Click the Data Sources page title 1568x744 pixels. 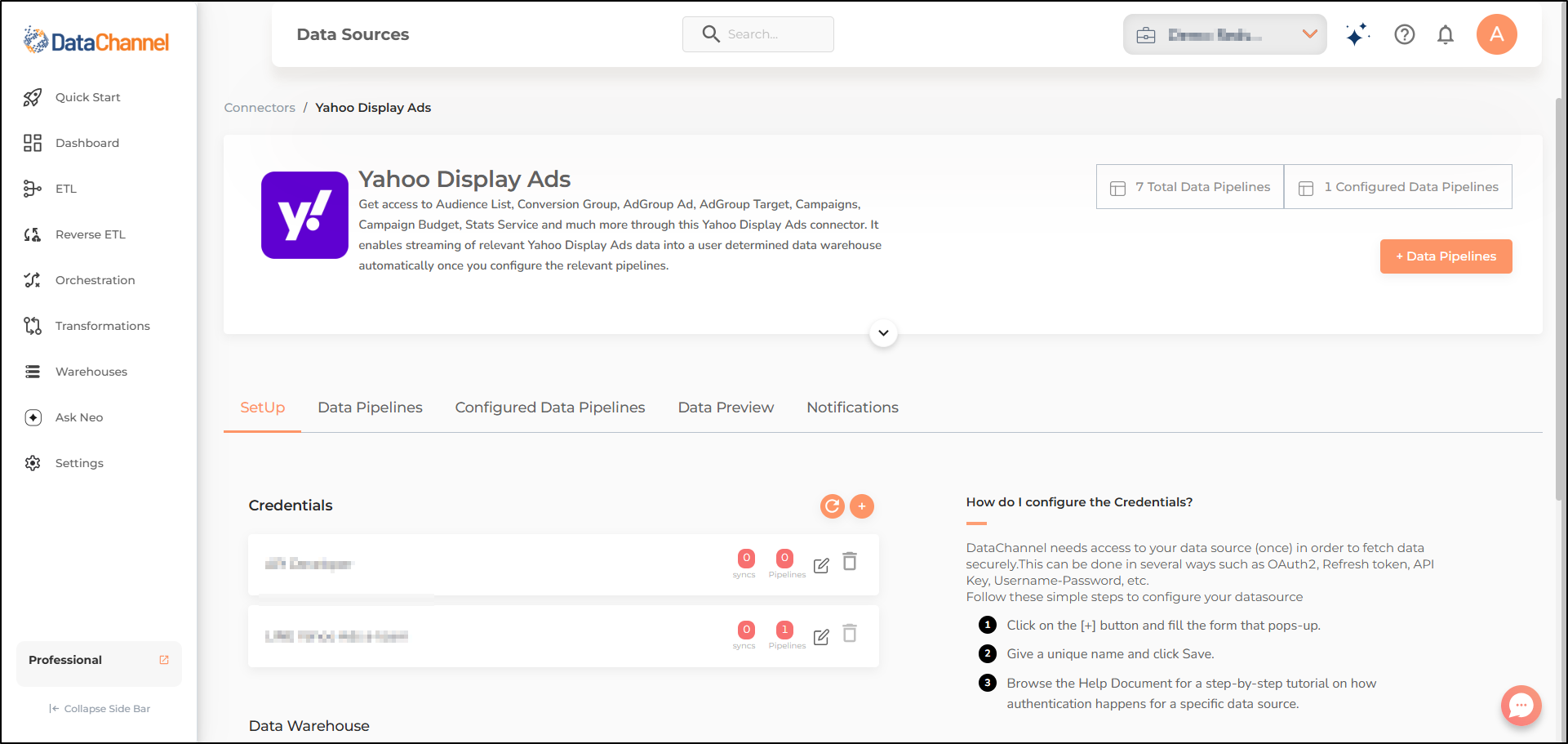click(x=353, y=34)
